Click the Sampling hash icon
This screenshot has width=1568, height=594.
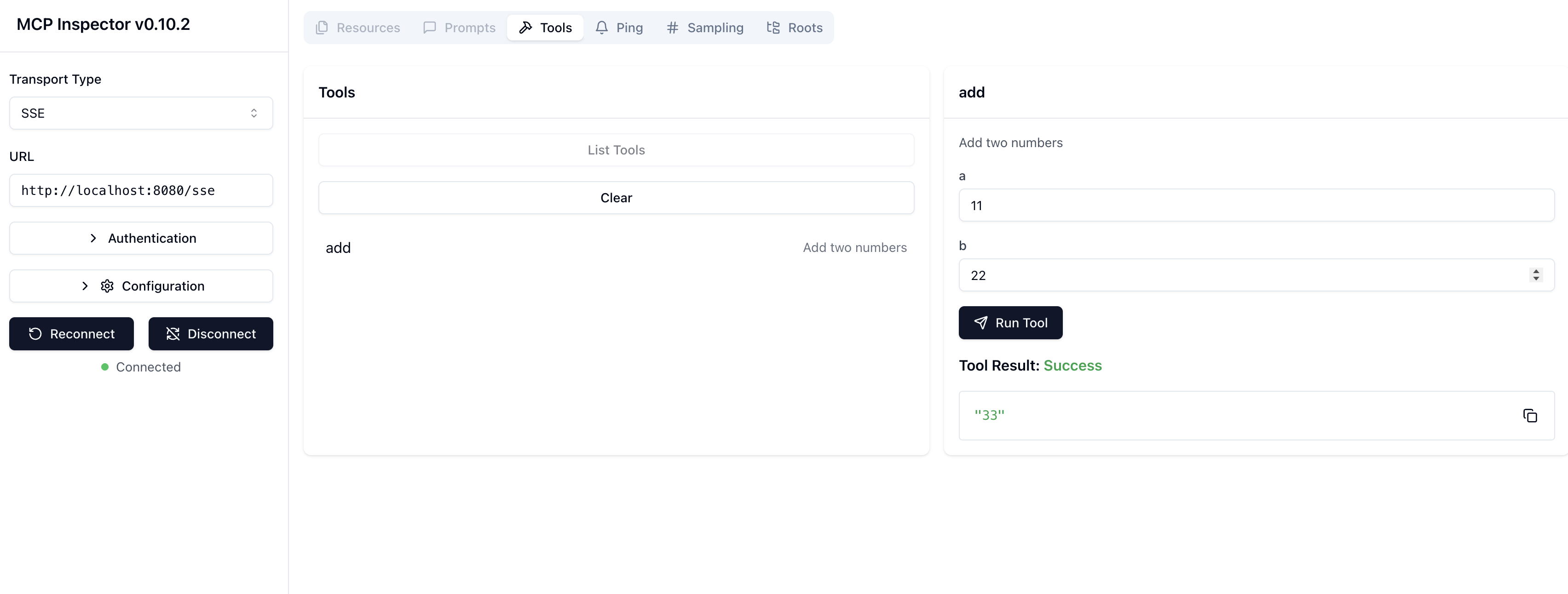coord(672,28)
